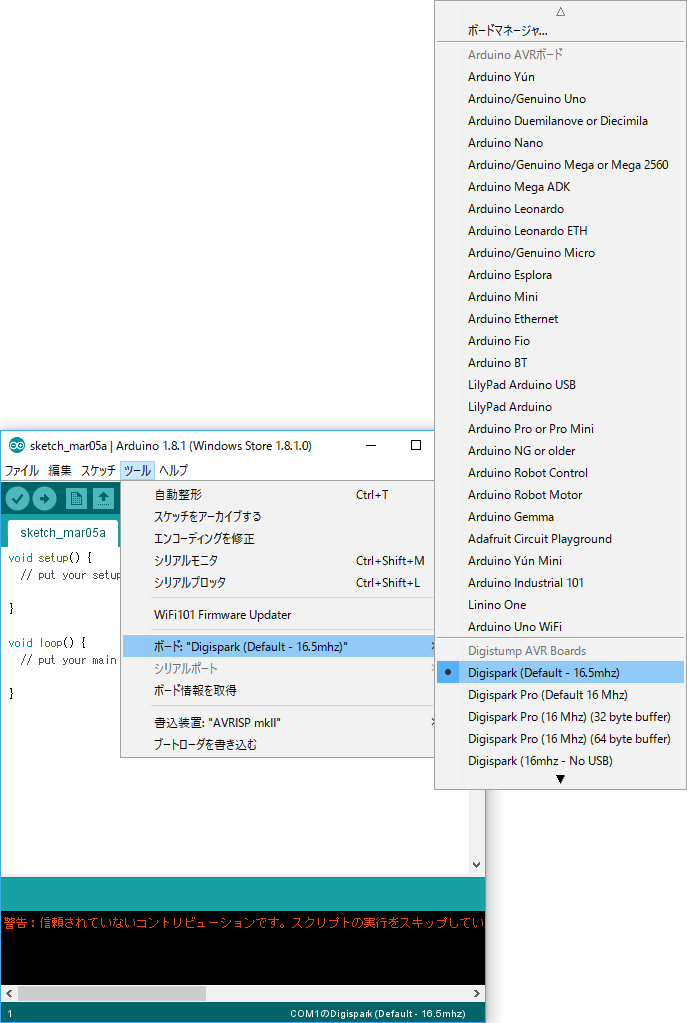The image size is (687, 1023).
Task: Select Arduino/Genuino Micro board
Action: [560, 253]
